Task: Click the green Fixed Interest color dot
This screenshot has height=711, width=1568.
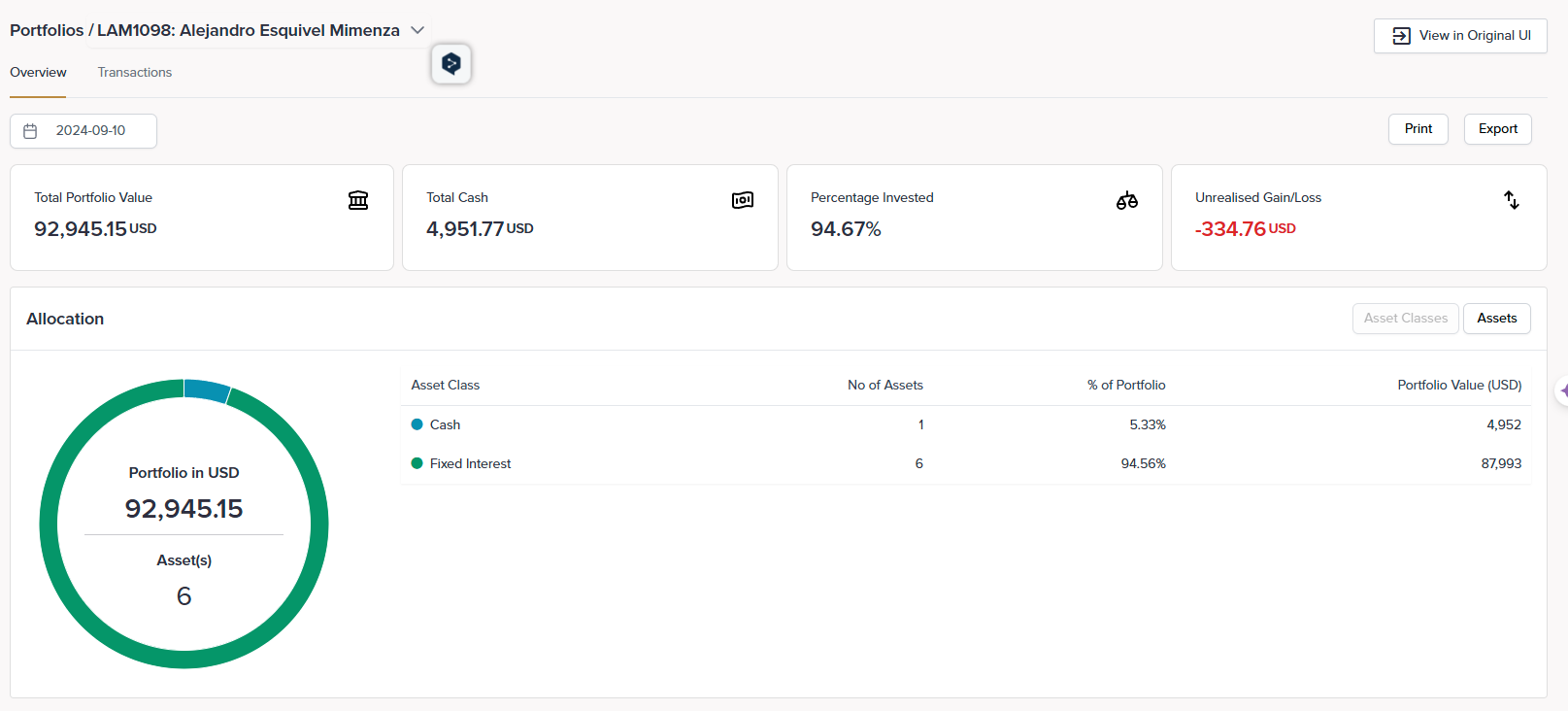Action: [417, 463]
